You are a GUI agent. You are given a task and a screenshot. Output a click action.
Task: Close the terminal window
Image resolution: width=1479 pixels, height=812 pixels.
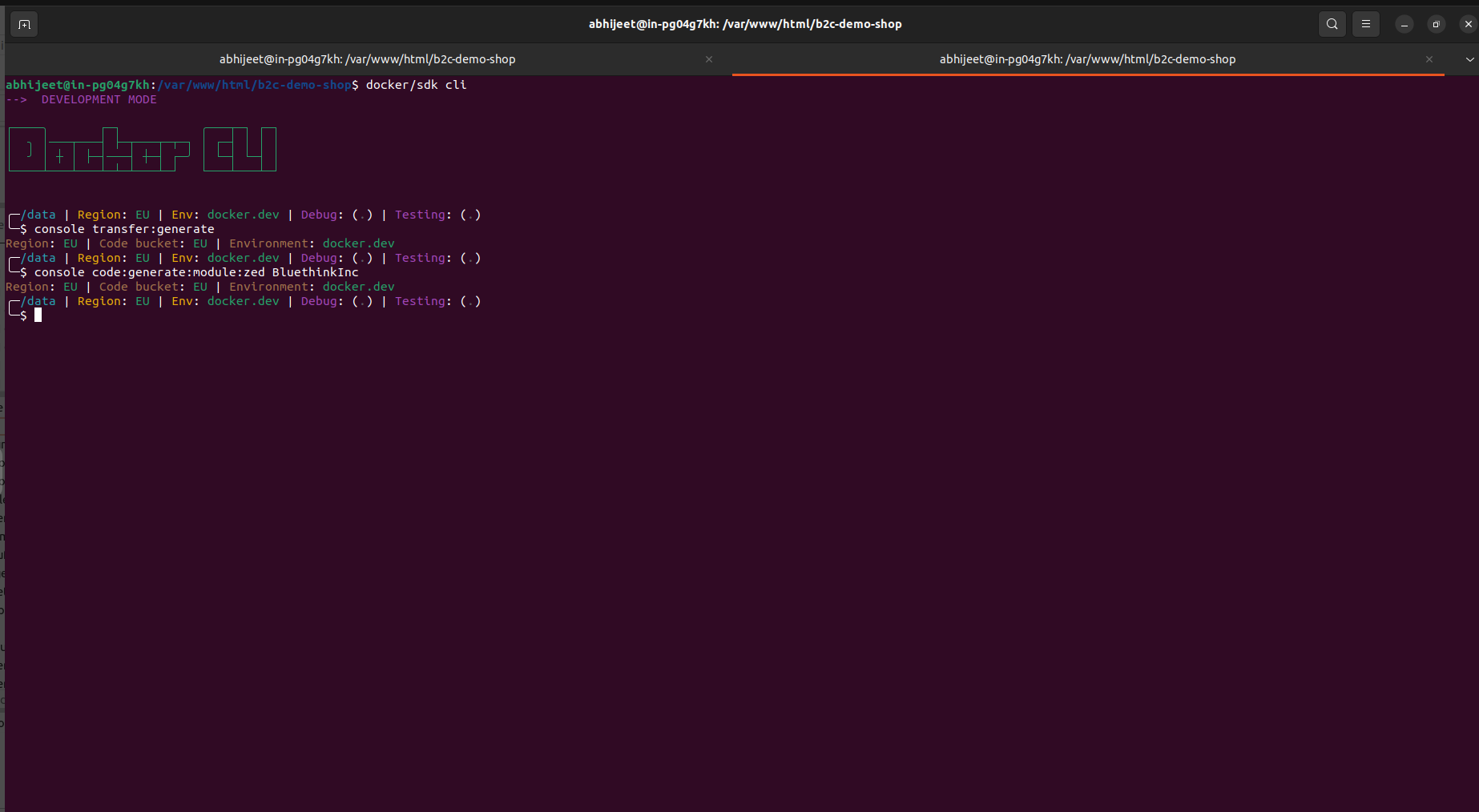coord(1468,24)
